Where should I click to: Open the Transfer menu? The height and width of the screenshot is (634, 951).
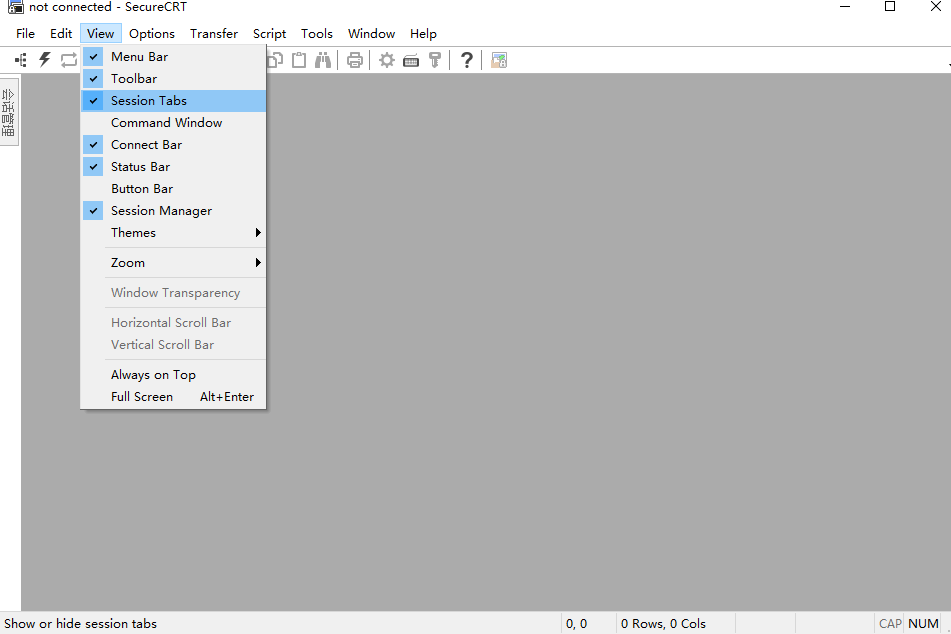click(213, 34)
